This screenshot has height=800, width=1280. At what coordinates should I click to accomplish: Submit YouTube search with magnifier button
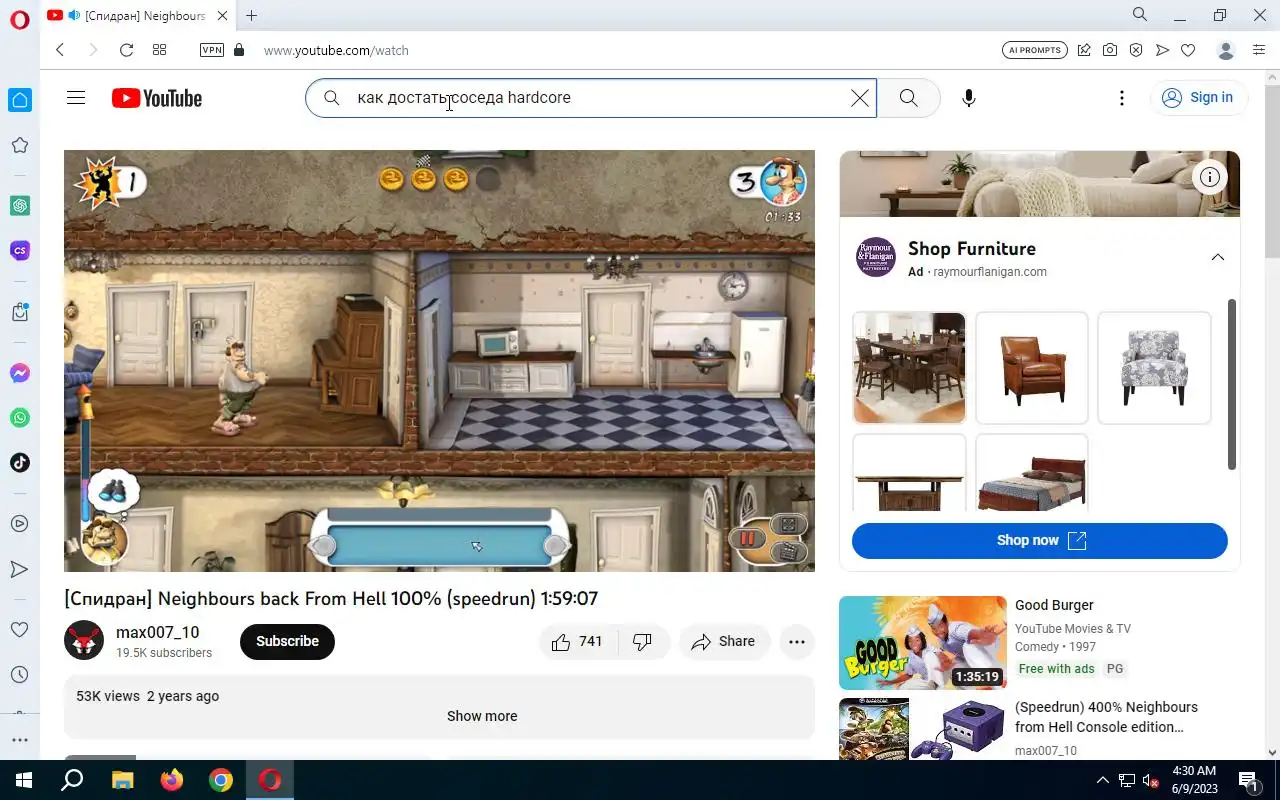click(x=908, y=97)
